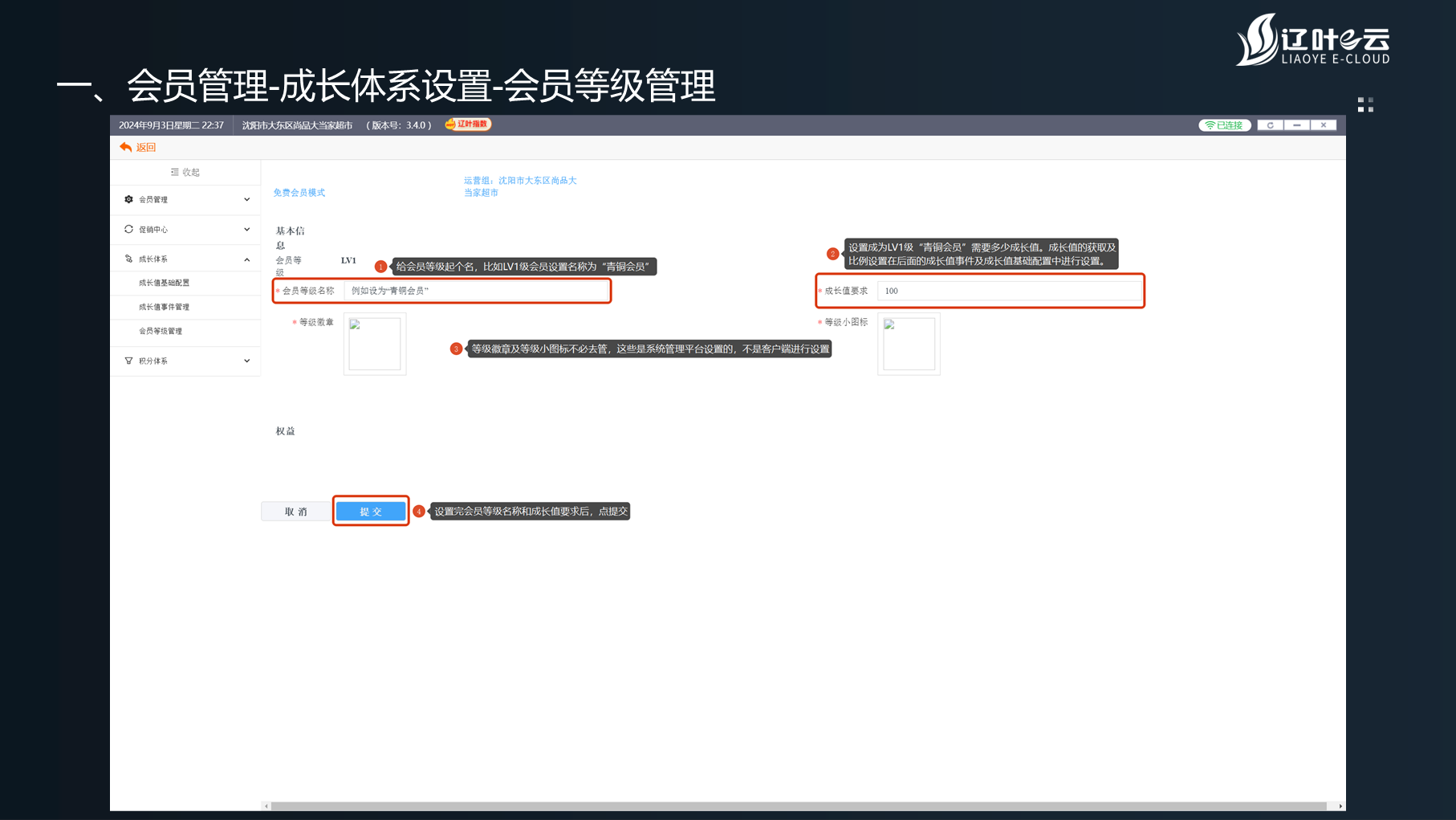This screenshot has height=820, width=1456.
Task: Click the 积分体系 funnel icon
Action: (128, 361)
